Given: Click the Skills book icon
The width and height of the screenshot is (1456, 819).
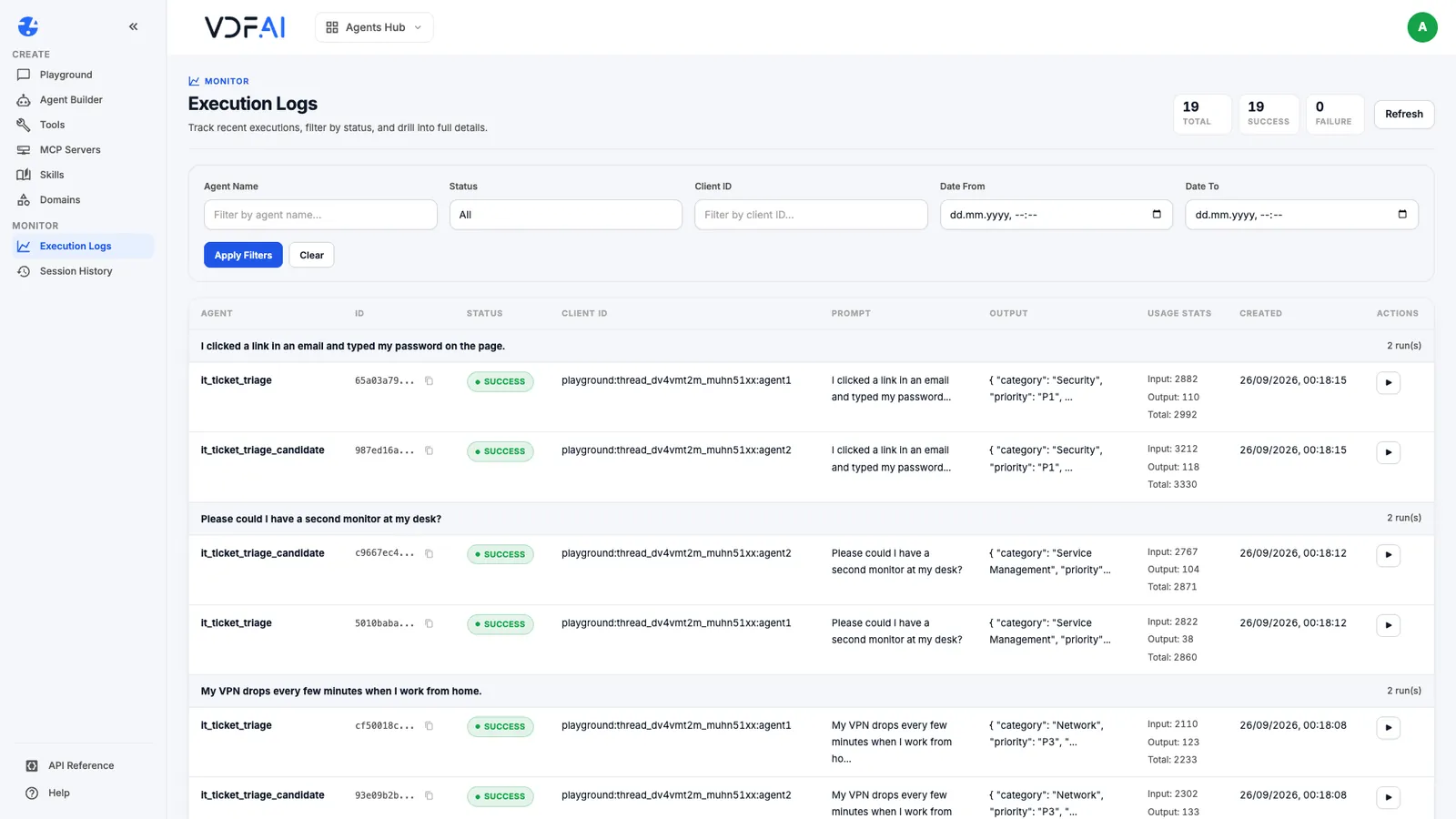Looking at the screenshot, I should point(24,175).
